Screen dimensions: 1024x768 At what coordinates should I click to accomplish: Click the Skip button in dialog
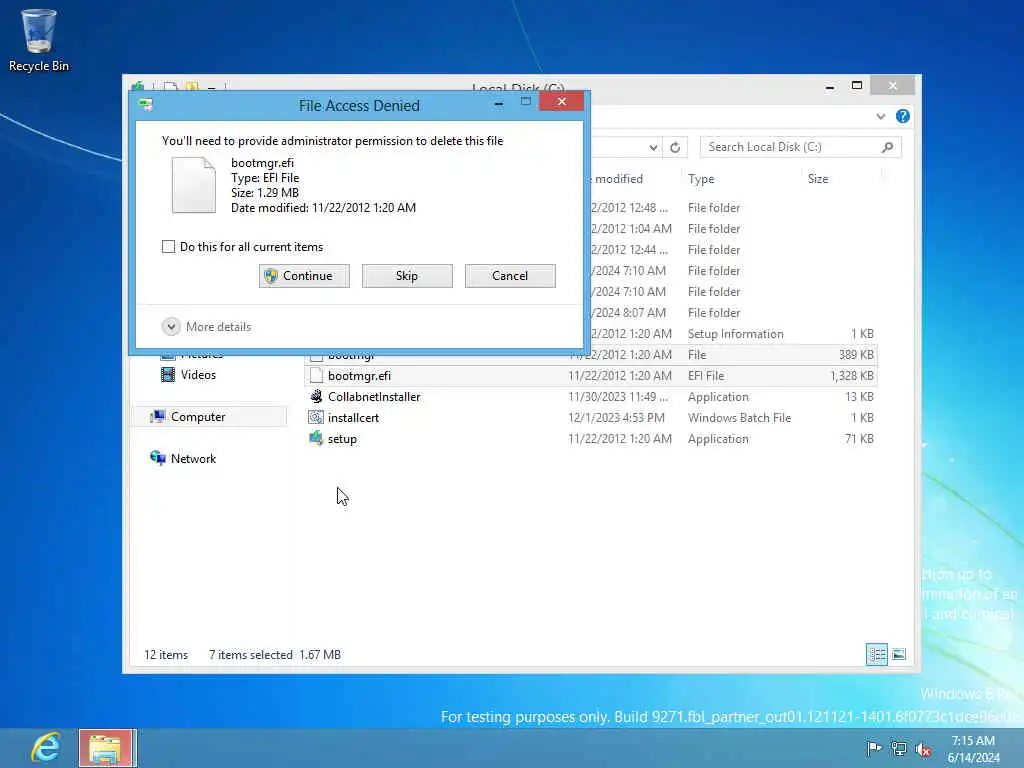407,276
